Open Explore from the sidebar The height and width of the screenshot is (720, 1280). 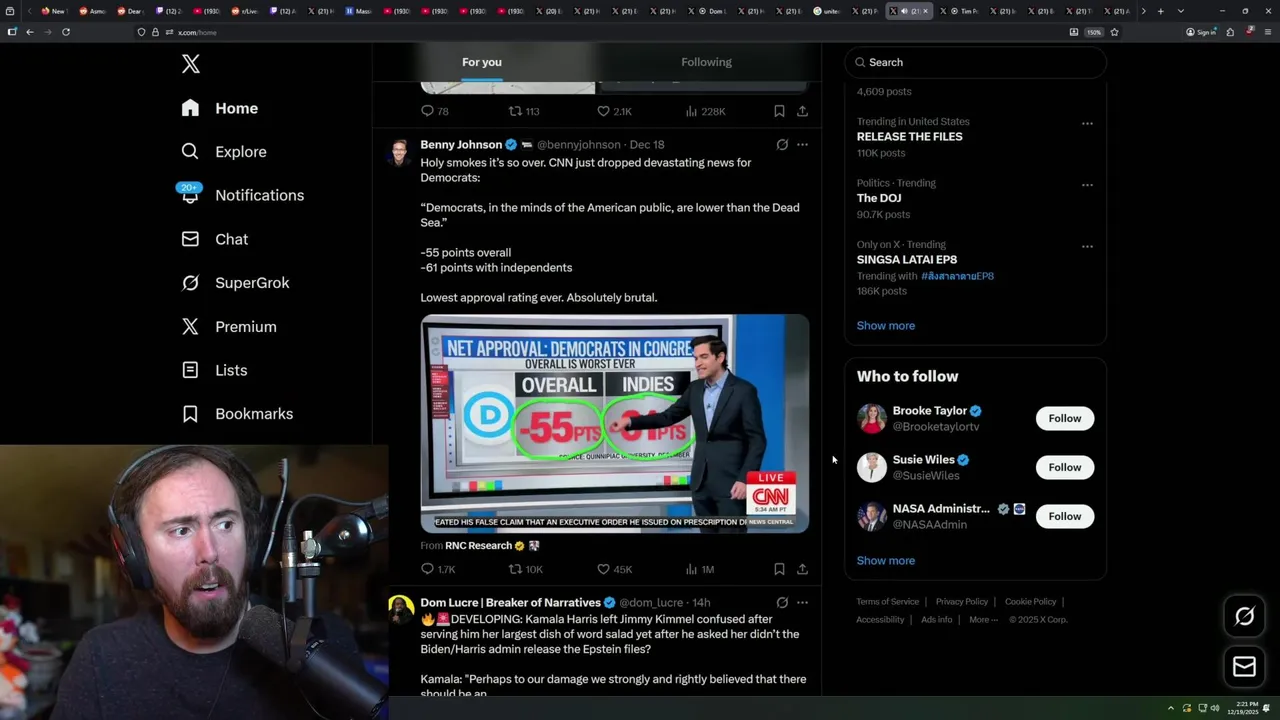click(x=224, y=152)
